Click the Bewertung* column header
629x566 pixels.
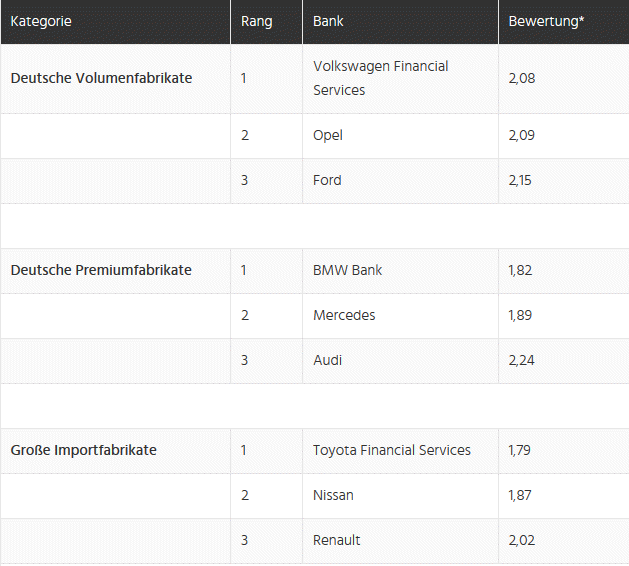click(564, 22)
